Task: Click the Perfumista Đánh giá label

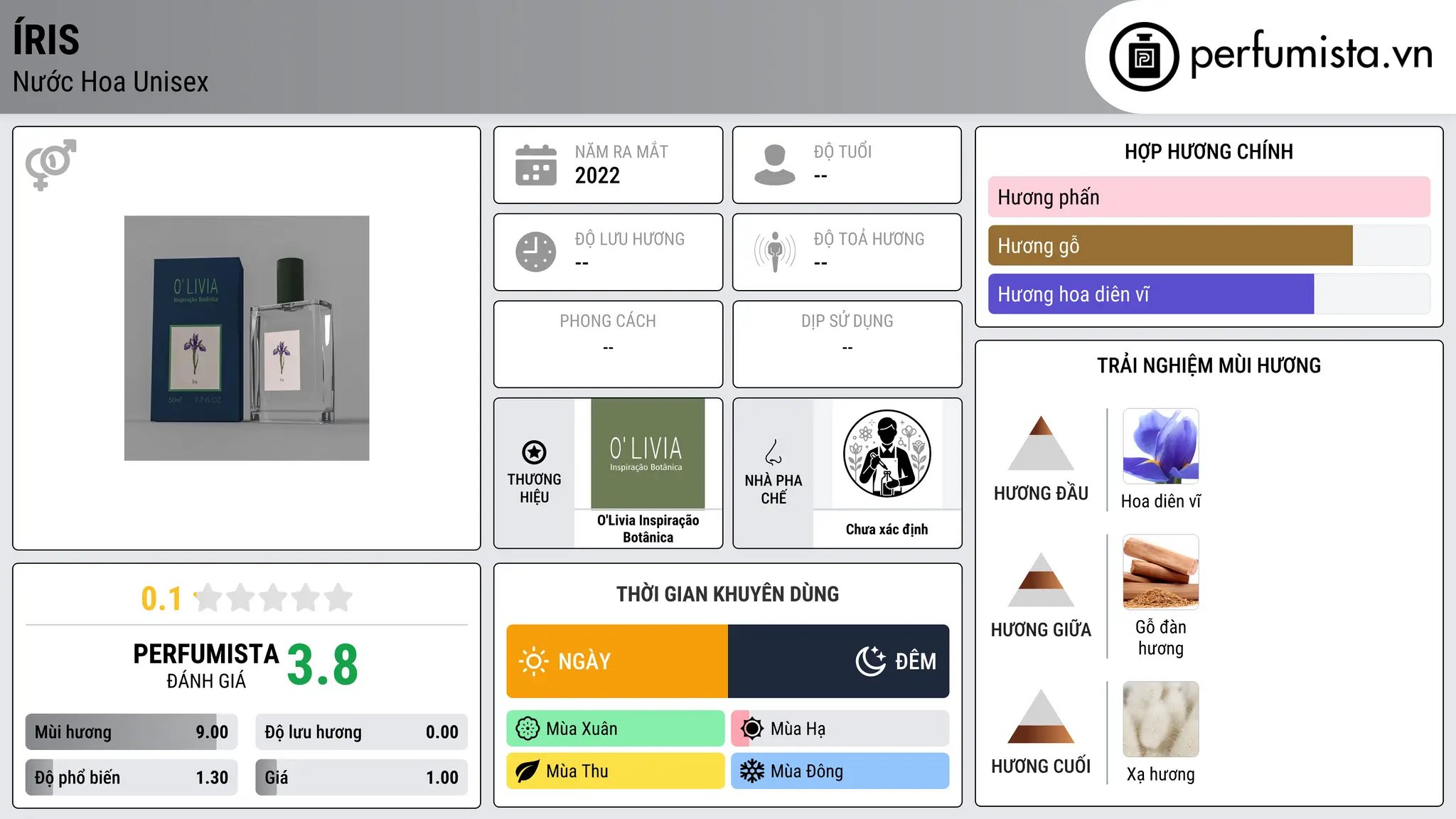Action: coord(206,665)
